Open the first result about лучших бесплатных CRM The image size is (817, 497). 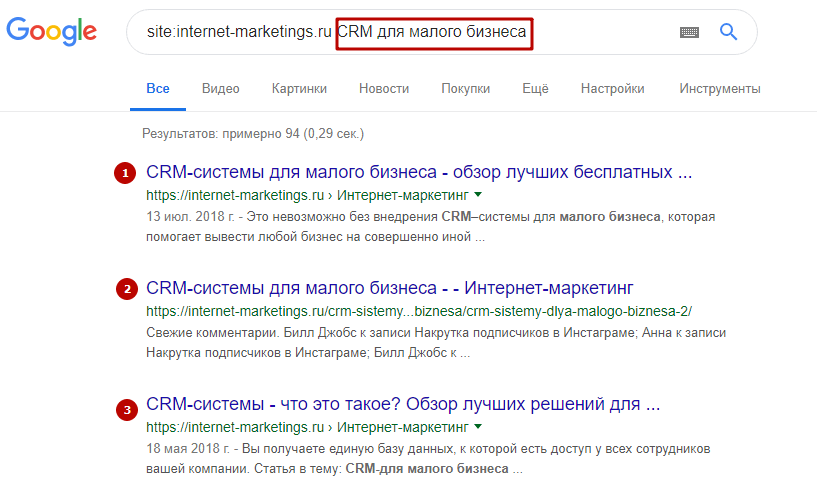tap(419, 172)
